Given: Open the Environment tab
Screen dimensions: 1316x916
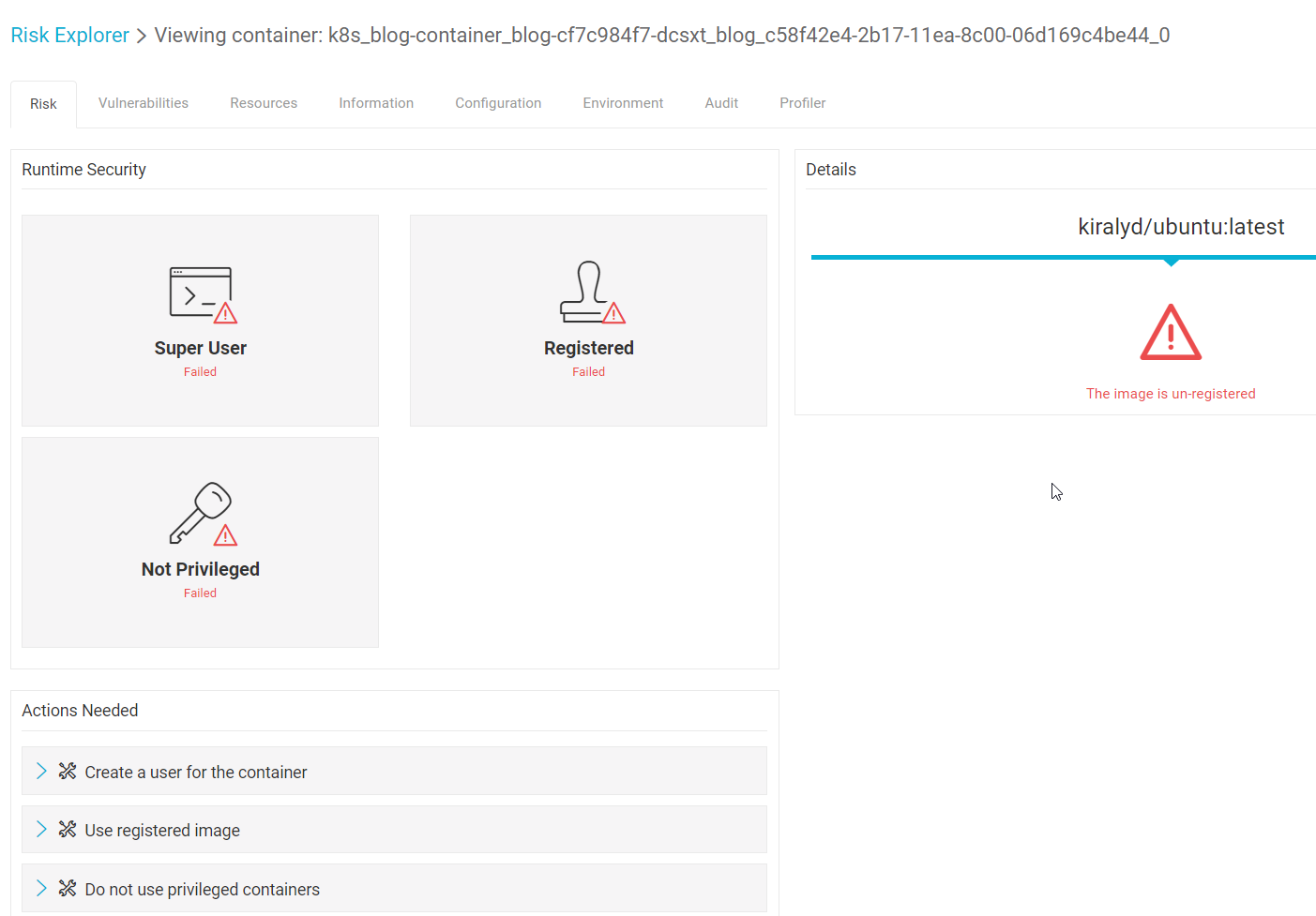Looking at the screenshot, I should 623,103.
